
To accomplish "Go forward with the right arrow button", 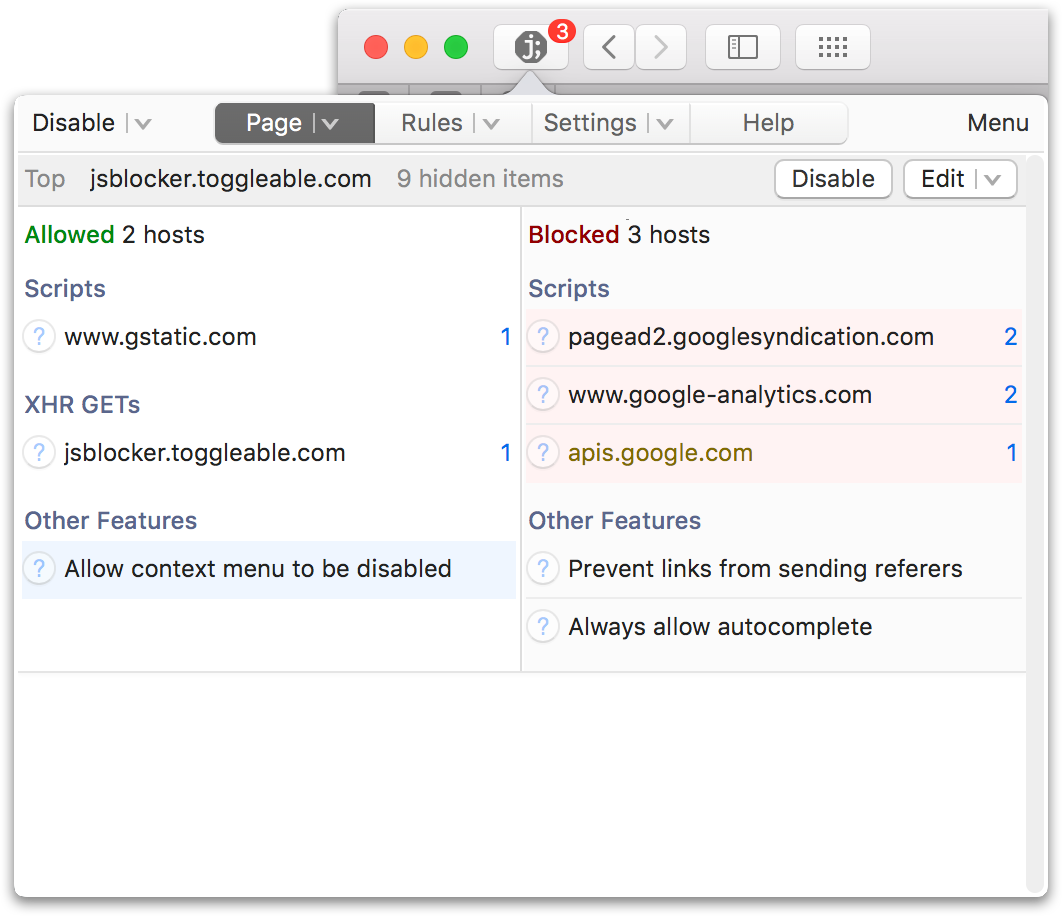I will tap(660, 47).
